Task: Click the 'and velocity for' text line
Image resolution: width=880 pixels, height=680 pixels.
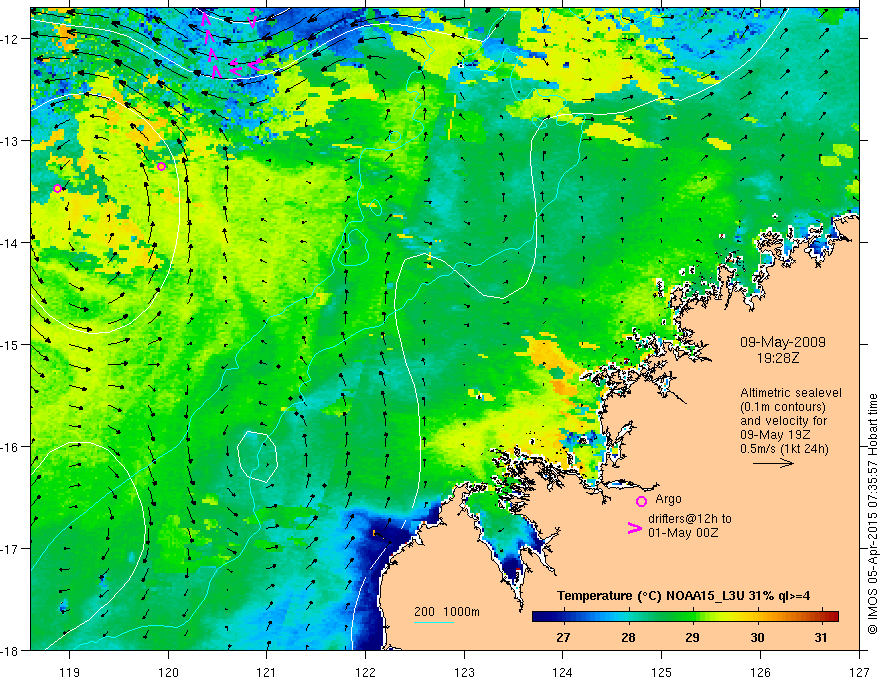Action: tap(783, 421)
